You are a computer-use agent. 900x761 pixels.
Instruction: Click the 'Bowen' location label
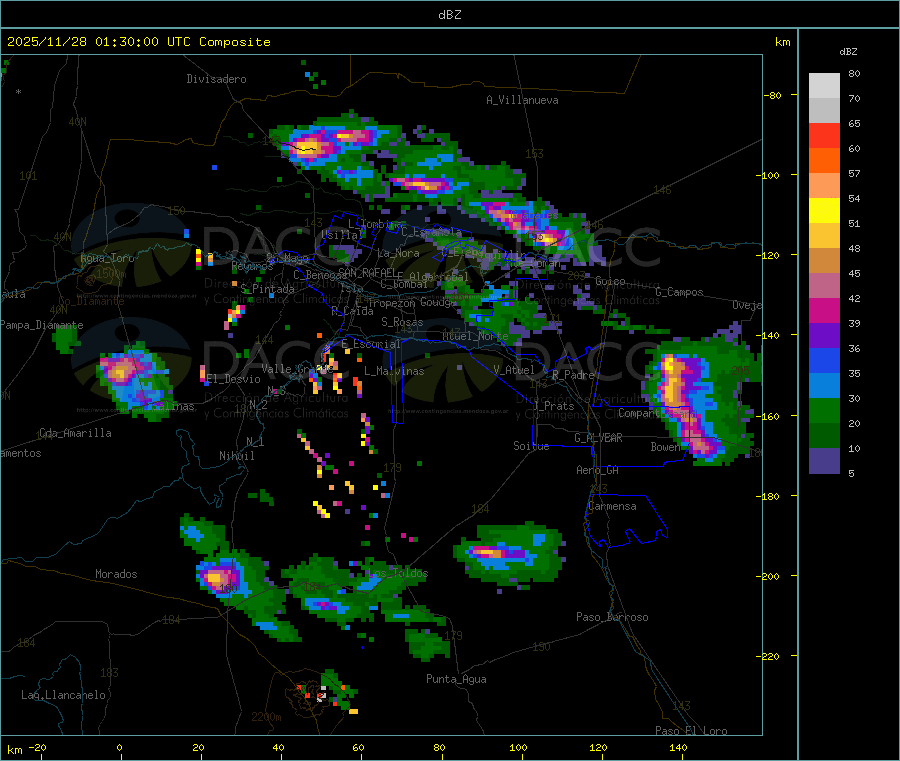(x=665, y=446)
